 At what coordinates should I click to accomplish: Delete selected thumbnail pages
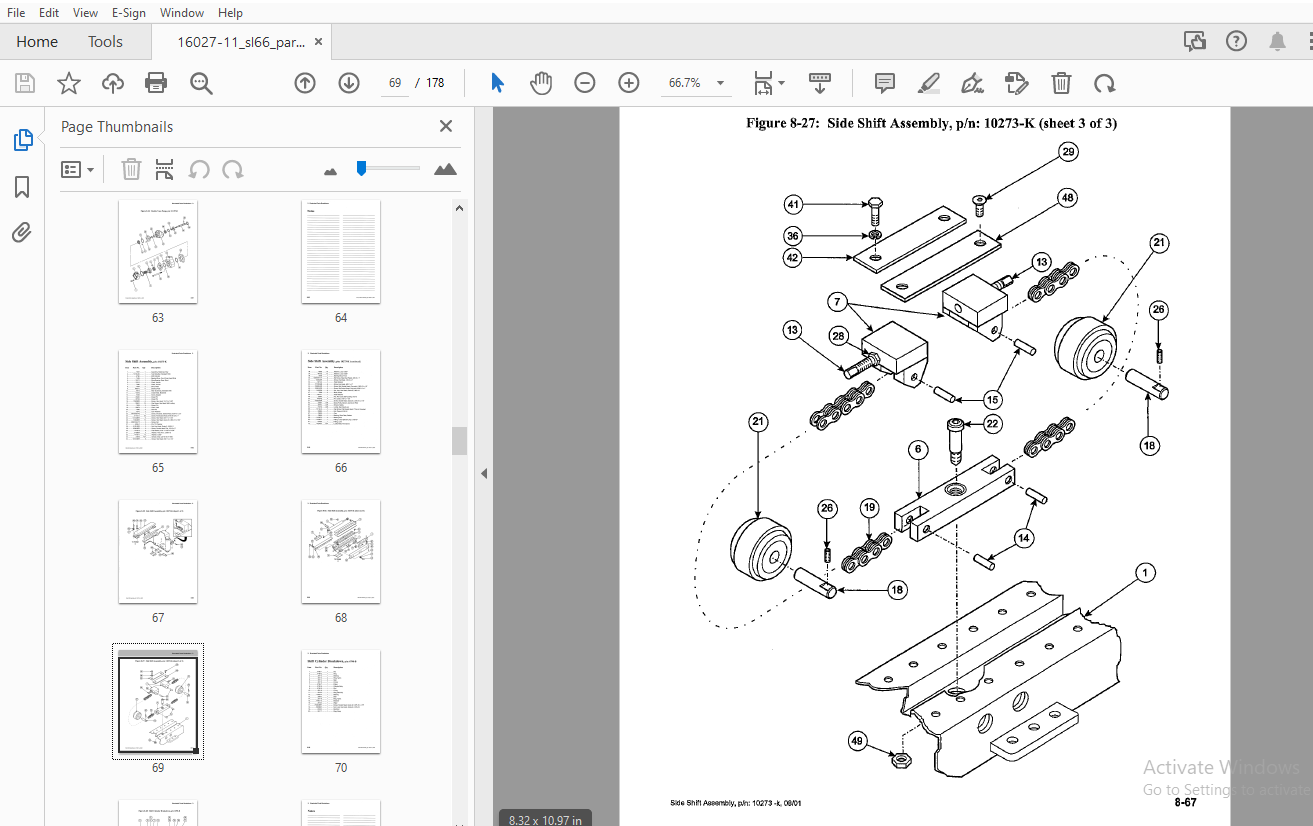(131, 170)
